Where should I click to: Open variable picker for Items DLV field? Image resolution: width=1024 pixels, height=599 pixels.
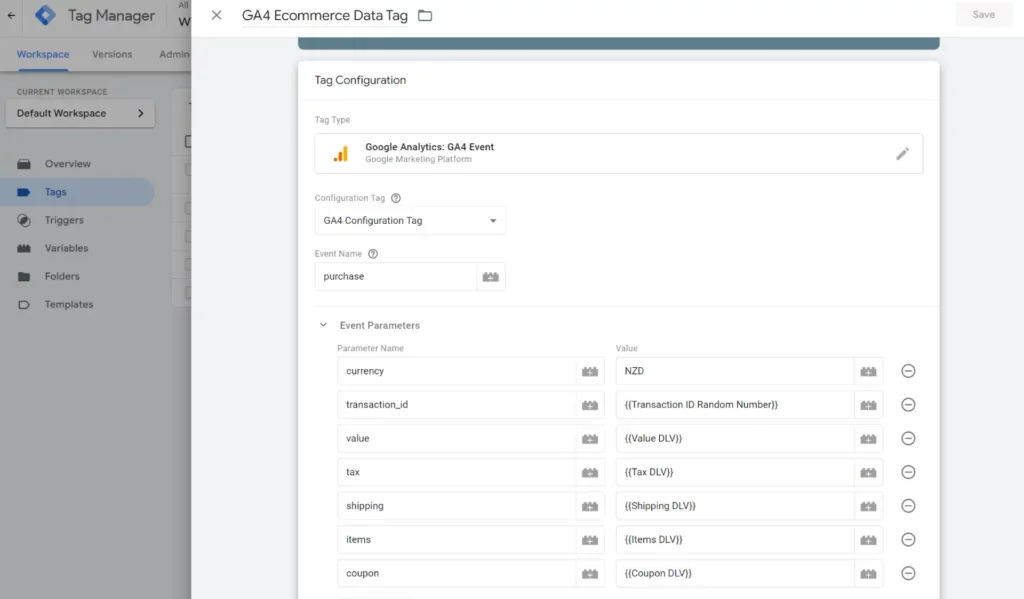click(x=868, y=540)
